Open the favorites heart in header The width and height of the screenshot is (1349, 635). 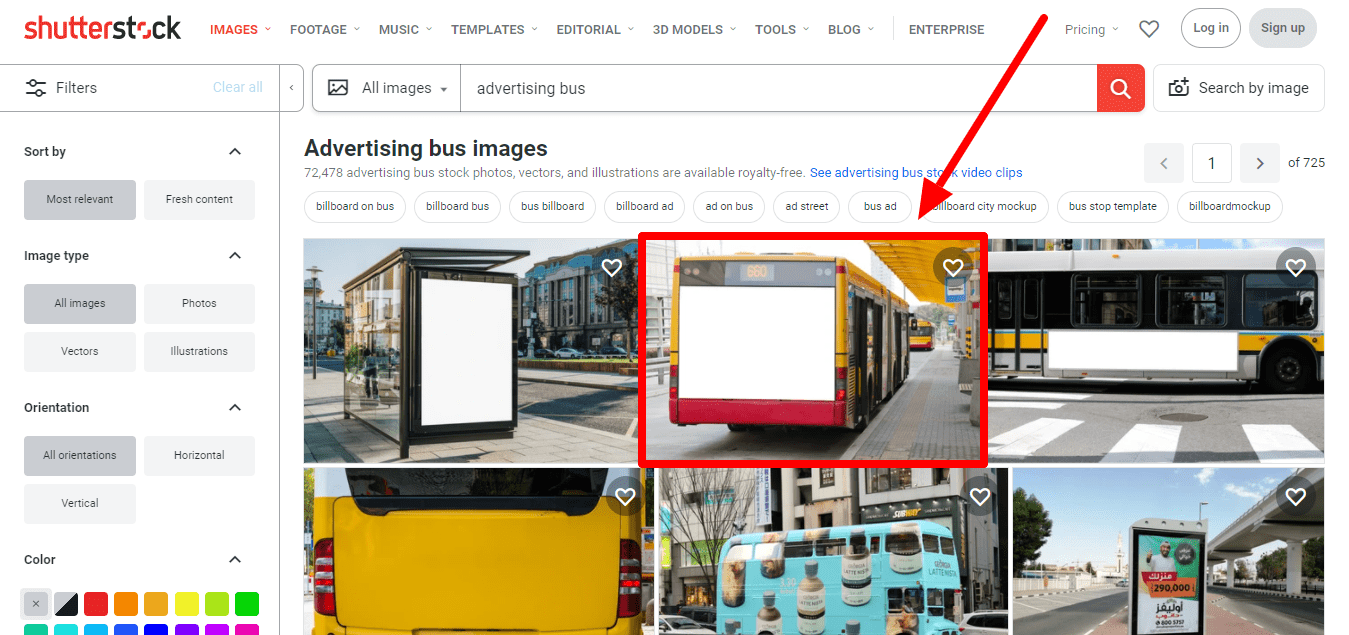click(1149, 29)
